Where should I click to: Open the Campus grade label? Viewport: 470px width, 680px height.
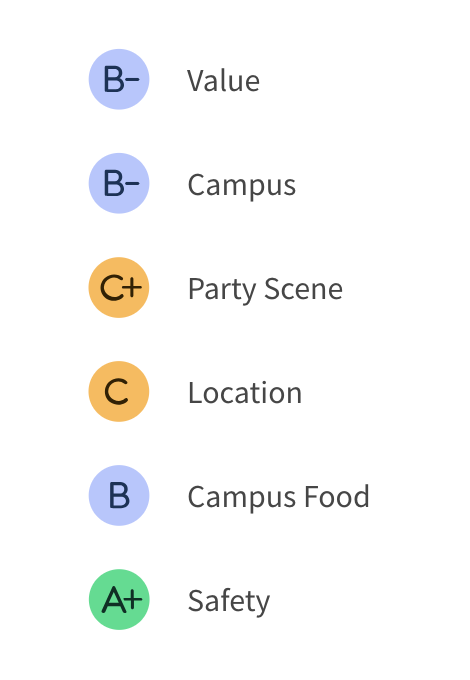[x=242, y=186]
